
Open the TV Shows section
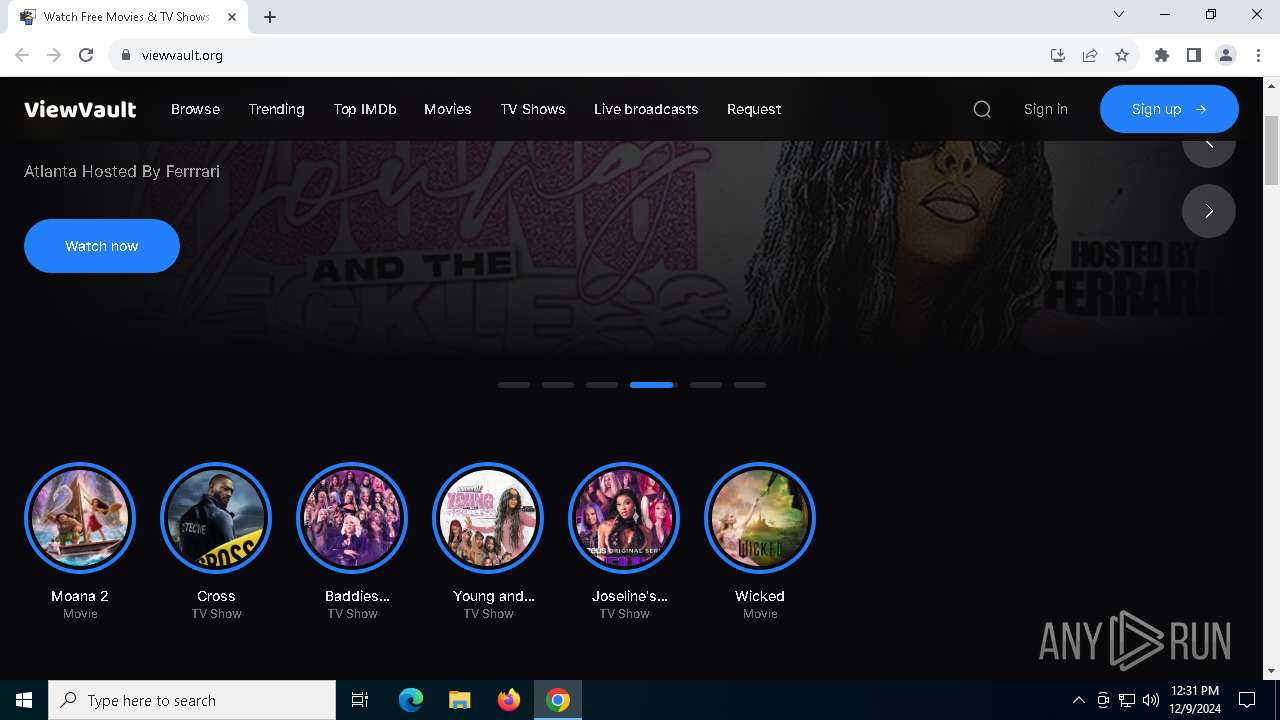tap(533, 109)
